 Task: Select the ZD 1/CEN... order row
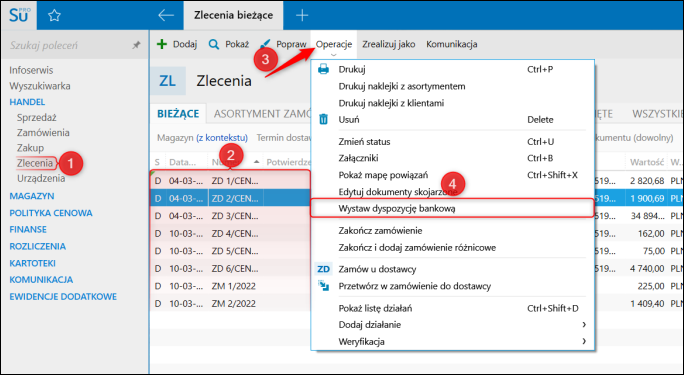point(230,181)
